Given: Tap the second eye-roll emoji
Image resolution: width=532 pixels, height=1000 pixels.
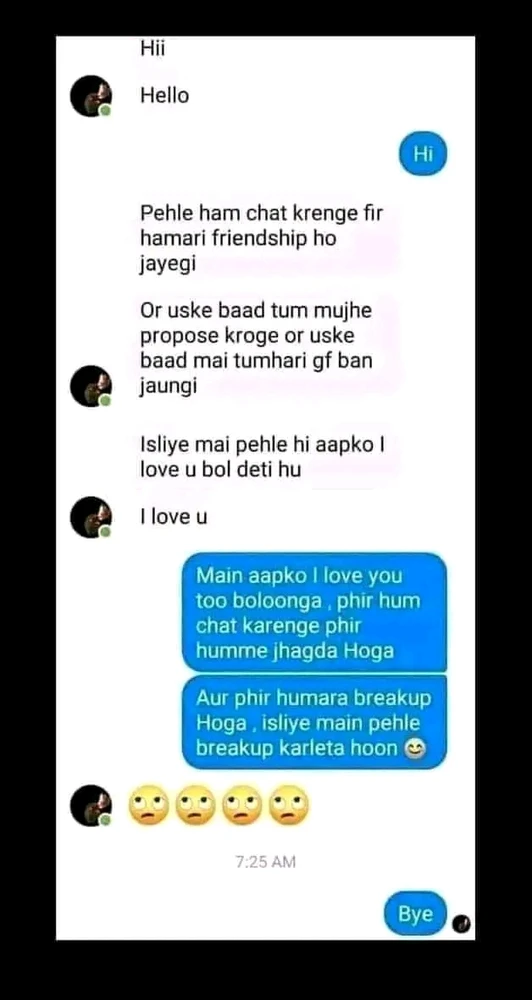Looking at the screenshot, I should (196, 806).
